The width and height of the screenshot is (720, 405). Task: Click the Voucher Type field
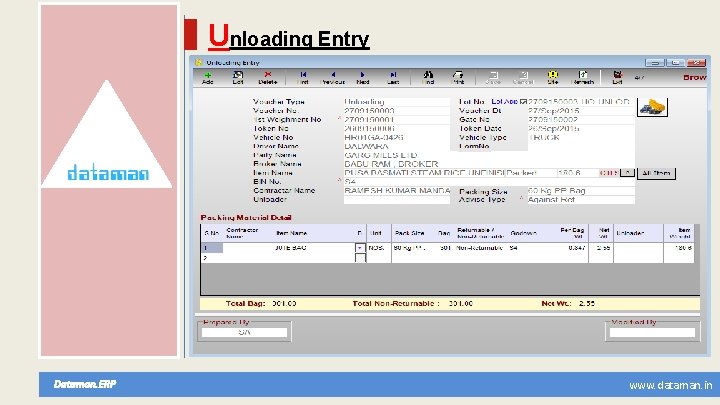tap(397, 101)
